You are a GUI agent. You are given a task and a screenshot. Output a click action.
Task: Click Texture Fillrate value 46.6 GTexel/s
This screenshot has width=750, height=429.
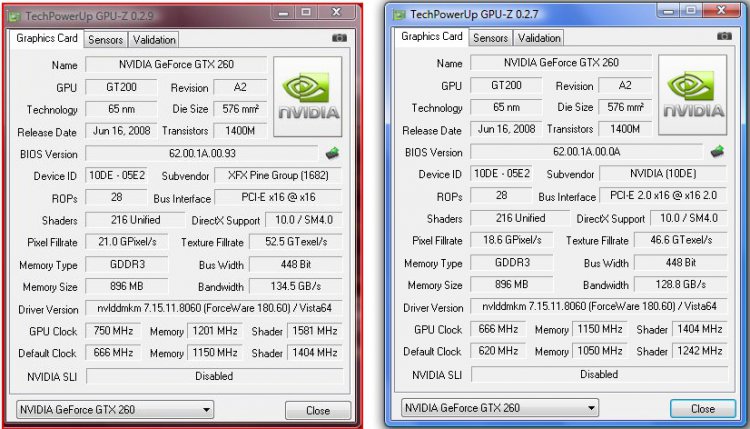[x=681, y=240]
